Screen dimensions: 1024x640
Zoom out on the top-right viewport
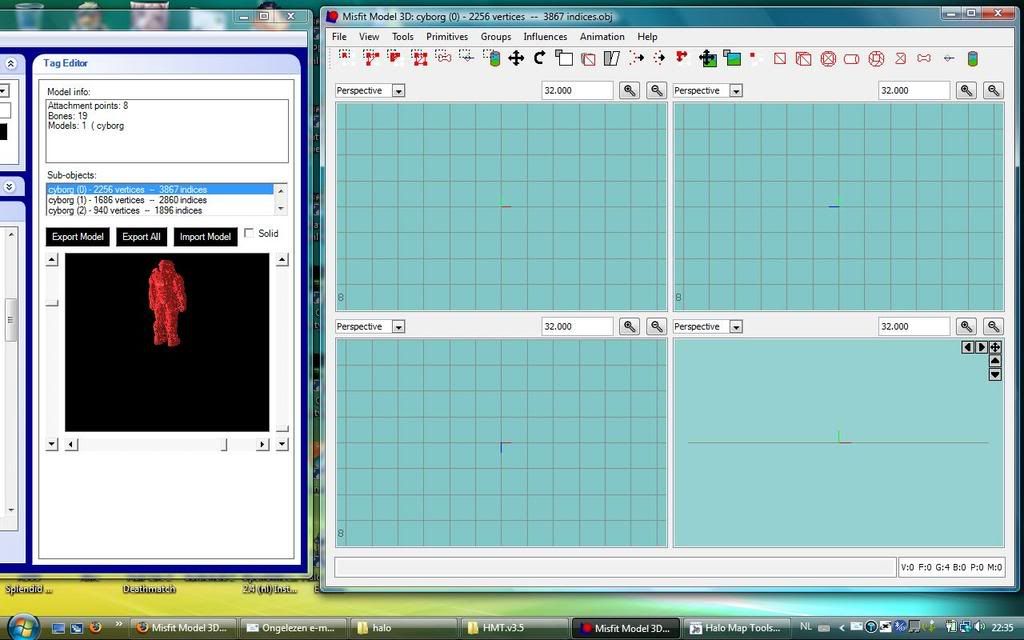[x=993, y=91]
